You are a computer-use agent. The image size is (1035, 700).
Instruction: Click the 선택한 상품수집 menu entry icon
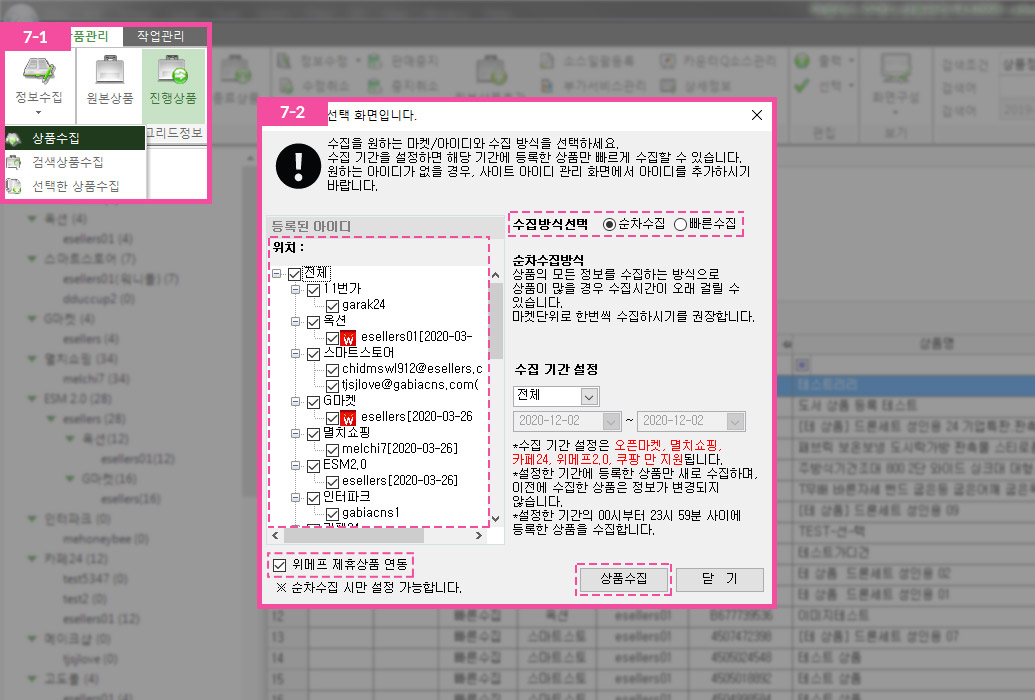13,186
